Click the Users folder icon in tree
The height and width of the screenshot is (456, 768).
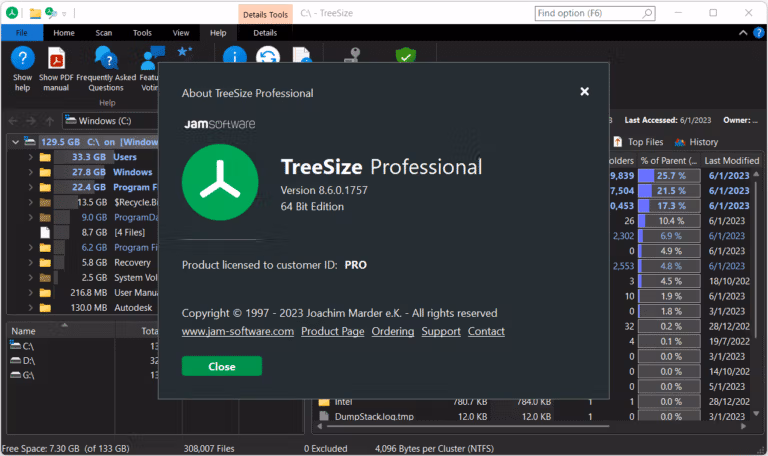45,157
